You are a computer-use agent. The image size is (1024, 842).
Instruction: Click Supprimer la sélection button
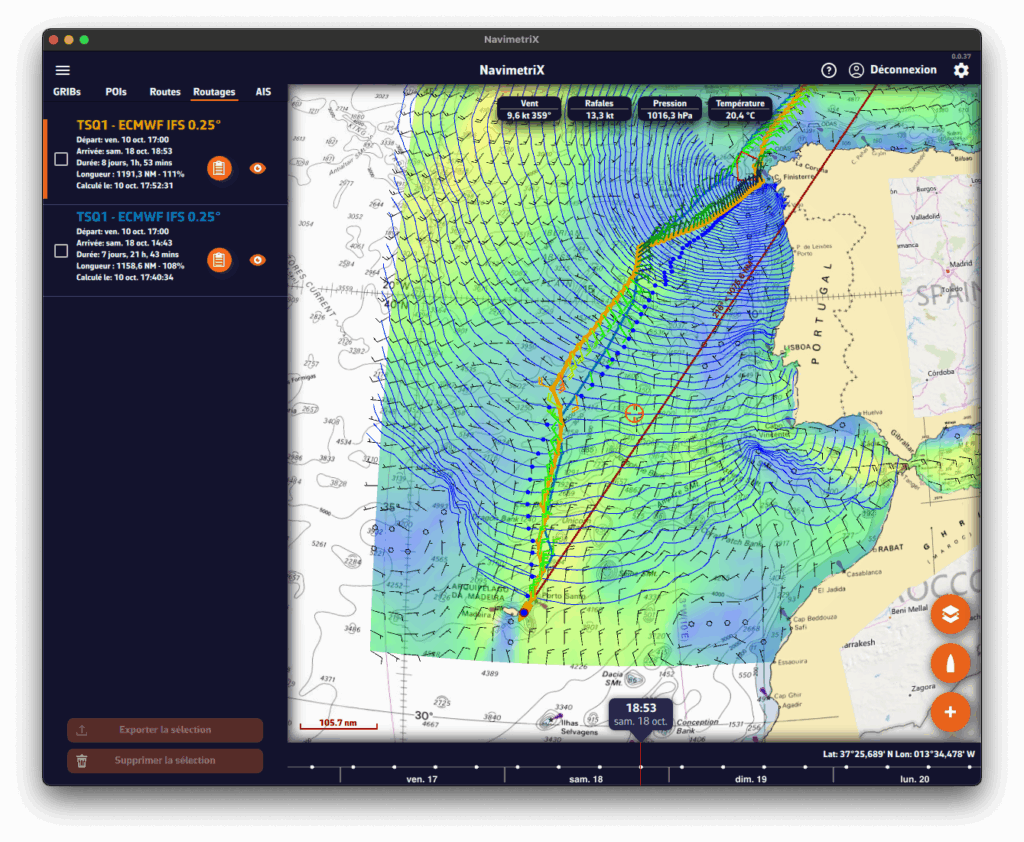coord(165,760)
